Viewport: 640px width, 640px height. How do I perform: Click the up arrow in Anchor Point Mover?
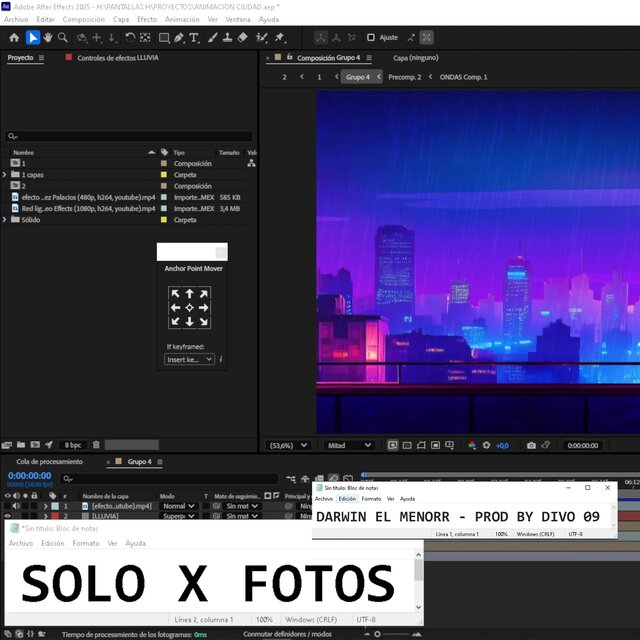pyautogui.click(x=189, y=294)
